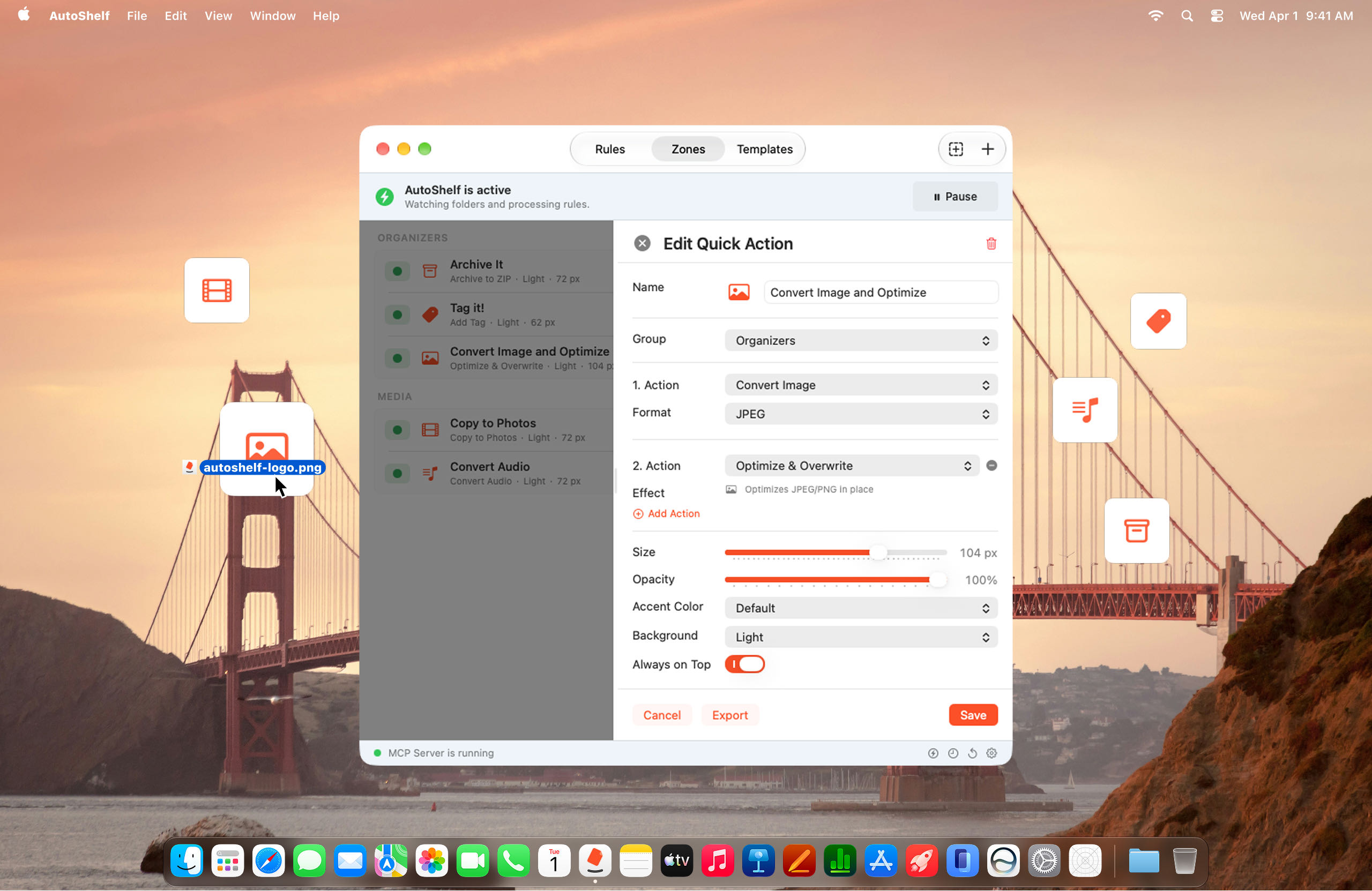Open Photos app in the Dock

click(x=432, y=862)
